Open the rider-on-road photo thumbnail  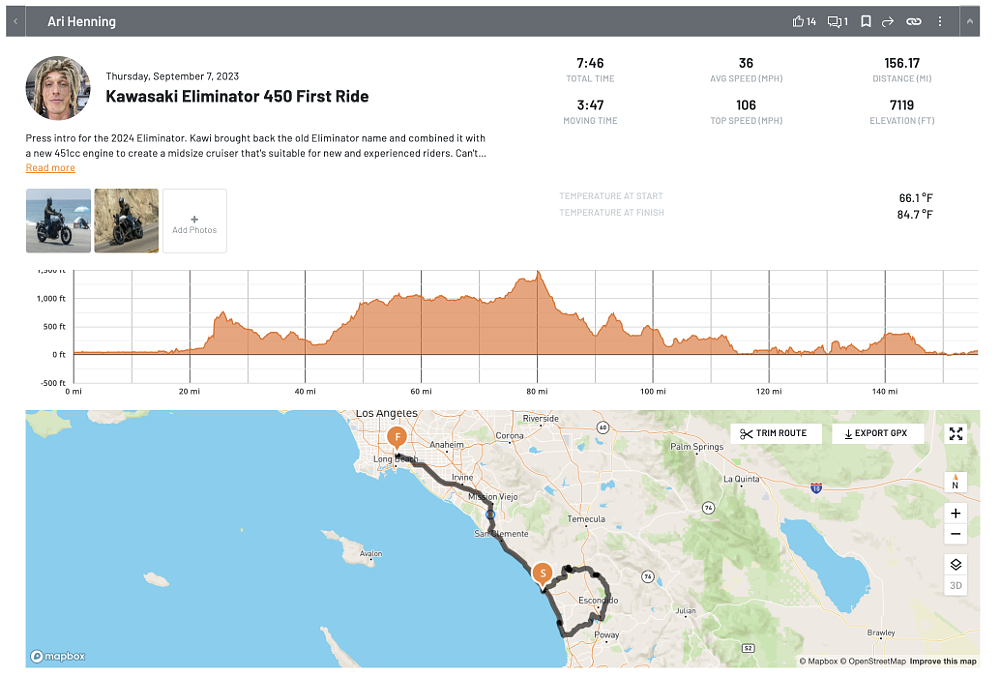click(x=126, y=221)
